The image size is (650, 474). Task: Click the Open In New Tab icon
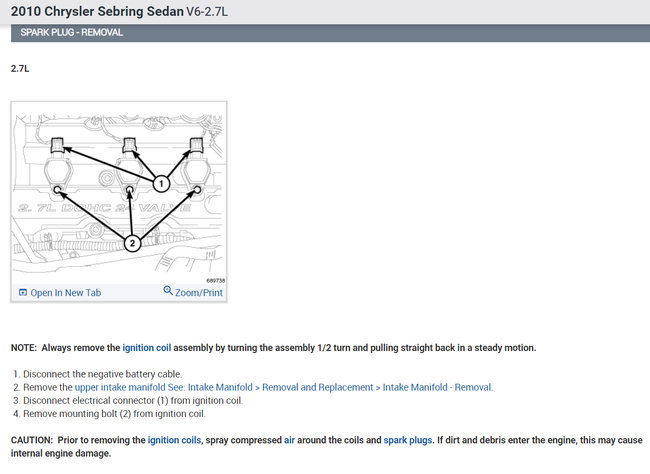(x=22, y=293)
